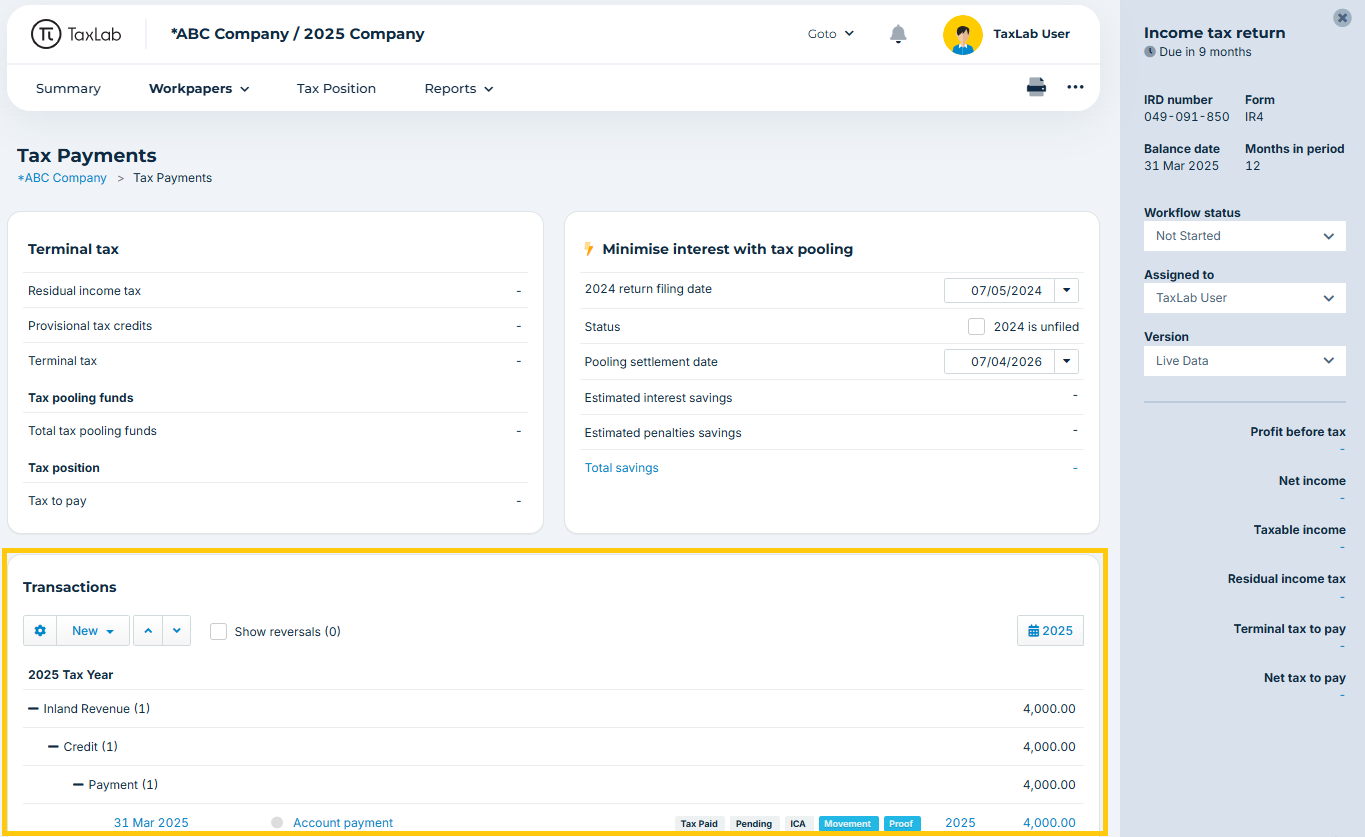Click the Provisional tax credits row
Image resolution: width=1365 pixels, height=837 pixels.
(275, 326)
